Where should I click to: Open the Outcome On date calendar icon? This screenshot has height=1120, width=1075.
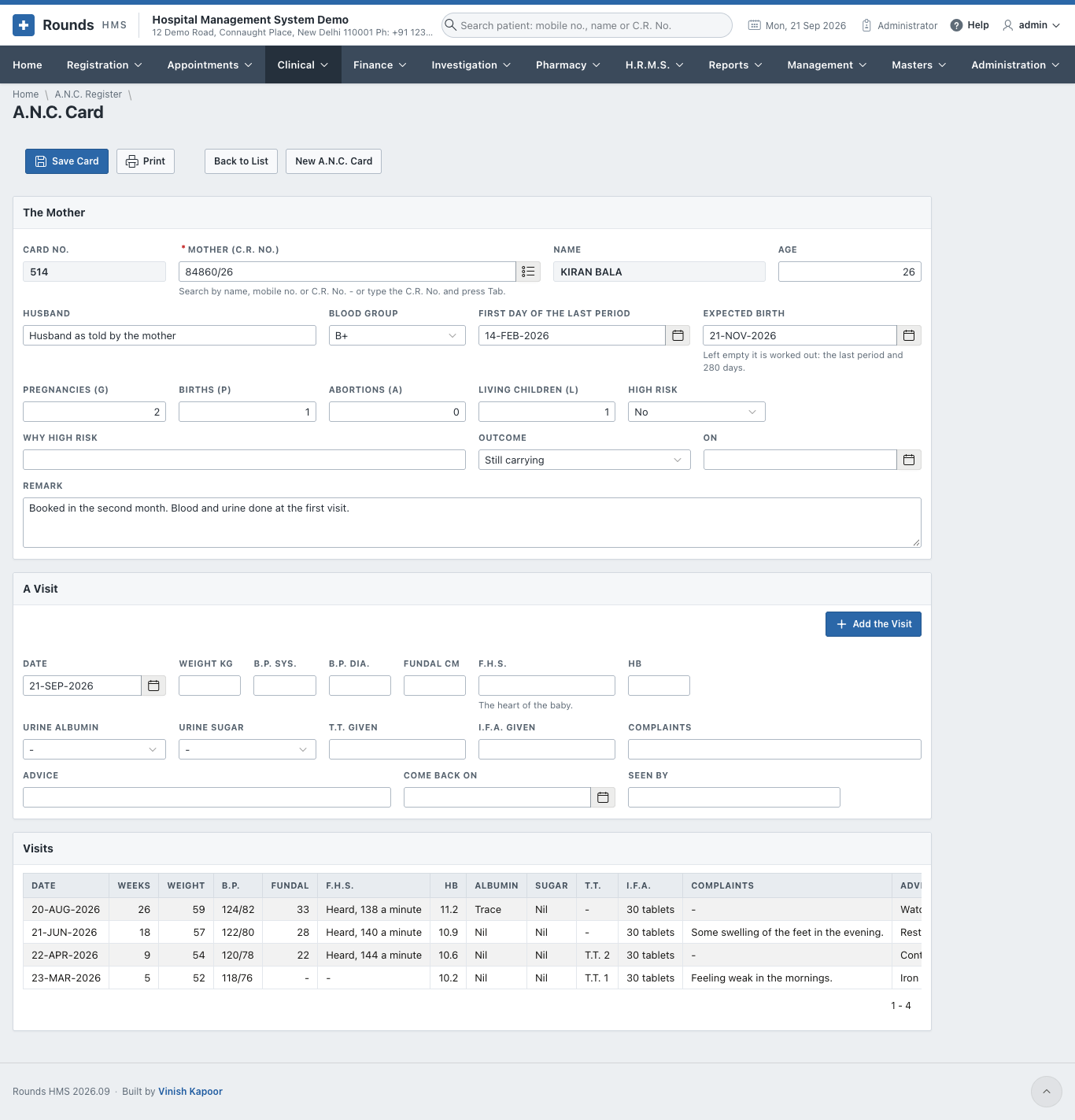click(909, 460)
